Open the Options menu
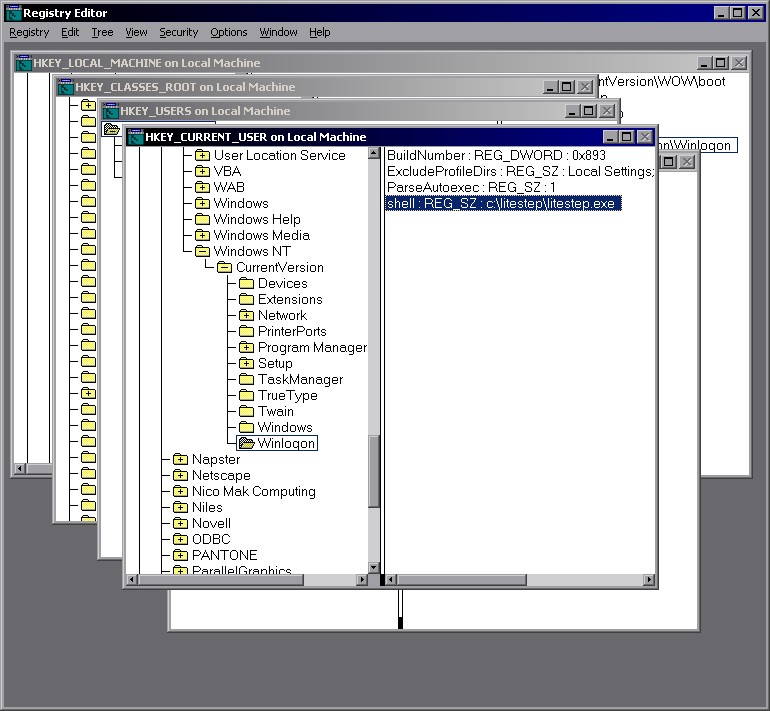This screenshot has width=770, height=711. point(228,32)
